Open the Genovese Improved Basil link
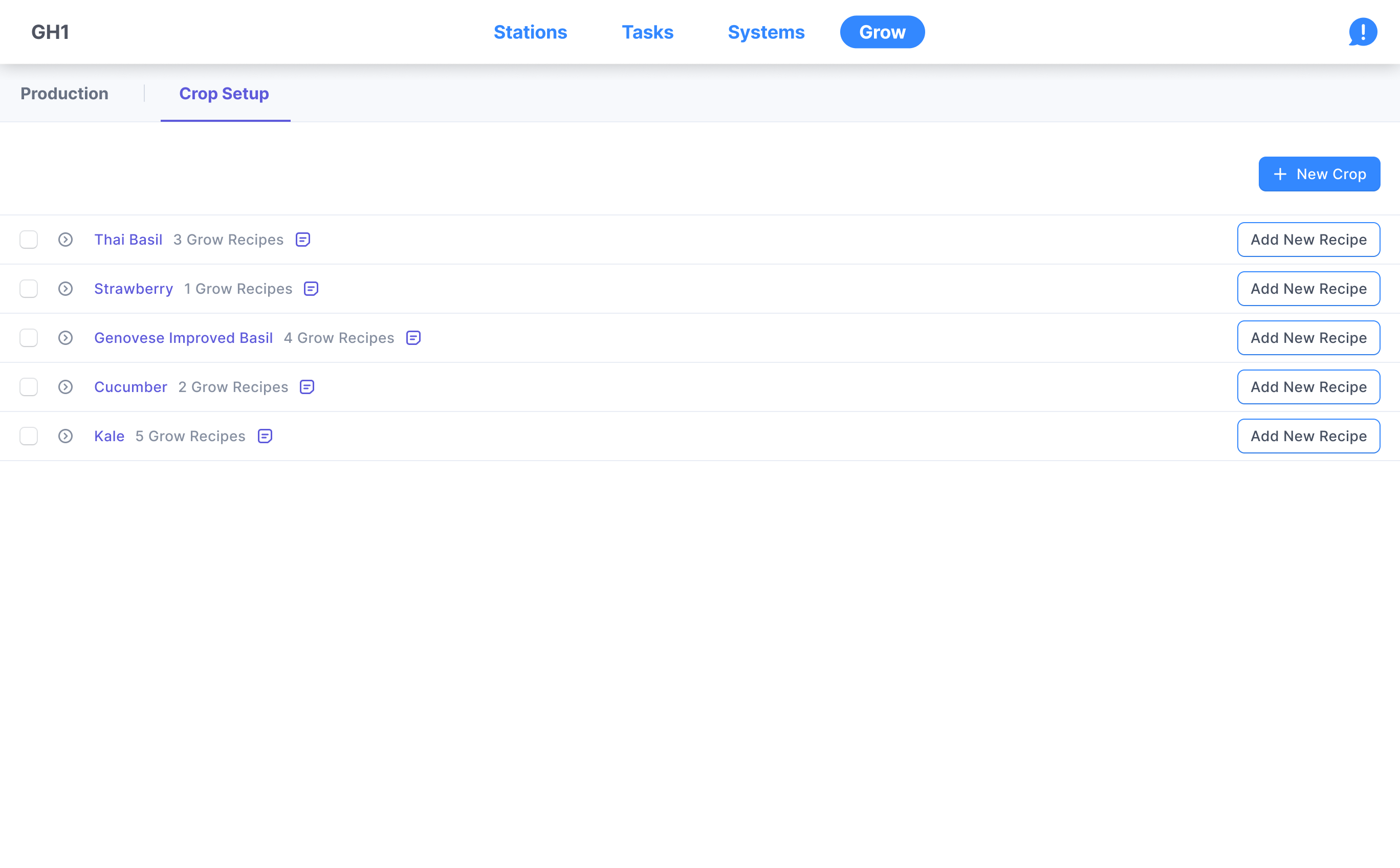Viewport: 1400px width, 868px height. (x=183, y=338)
